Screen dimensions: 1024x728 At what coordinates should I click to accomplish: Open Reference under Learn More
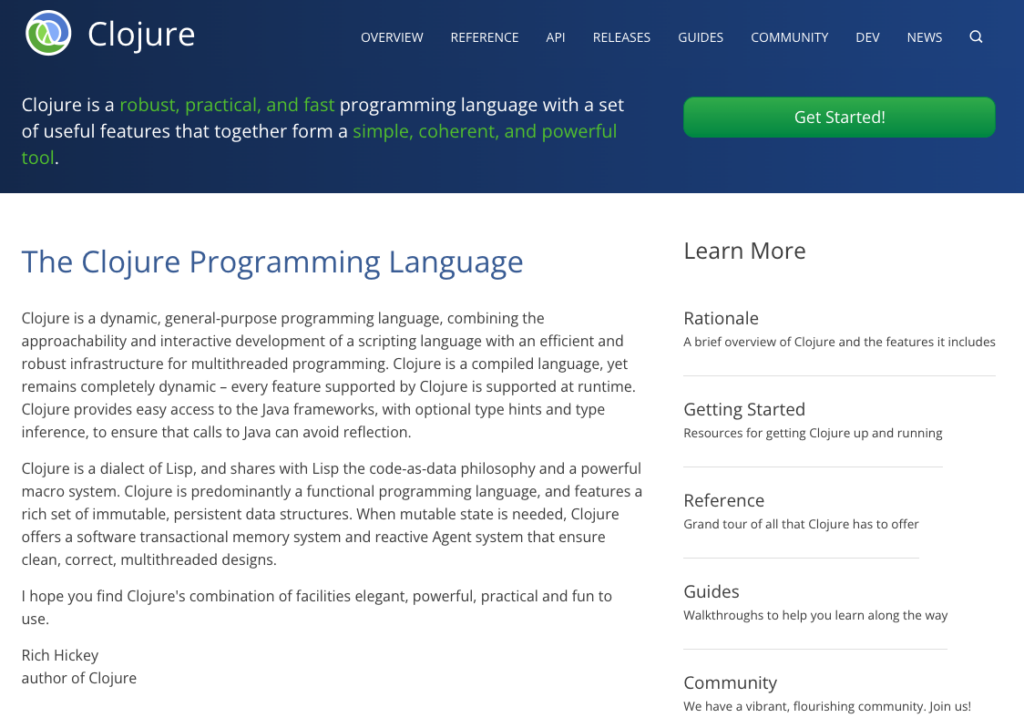click(723, 500)
